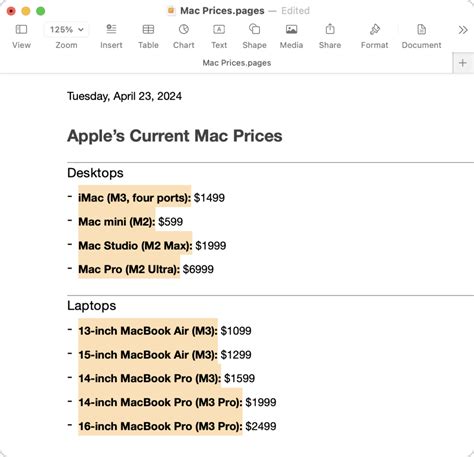Open the 125% zoom dropdown
Viewport: 474px width, 457px height.
click(x=66, y=30)
